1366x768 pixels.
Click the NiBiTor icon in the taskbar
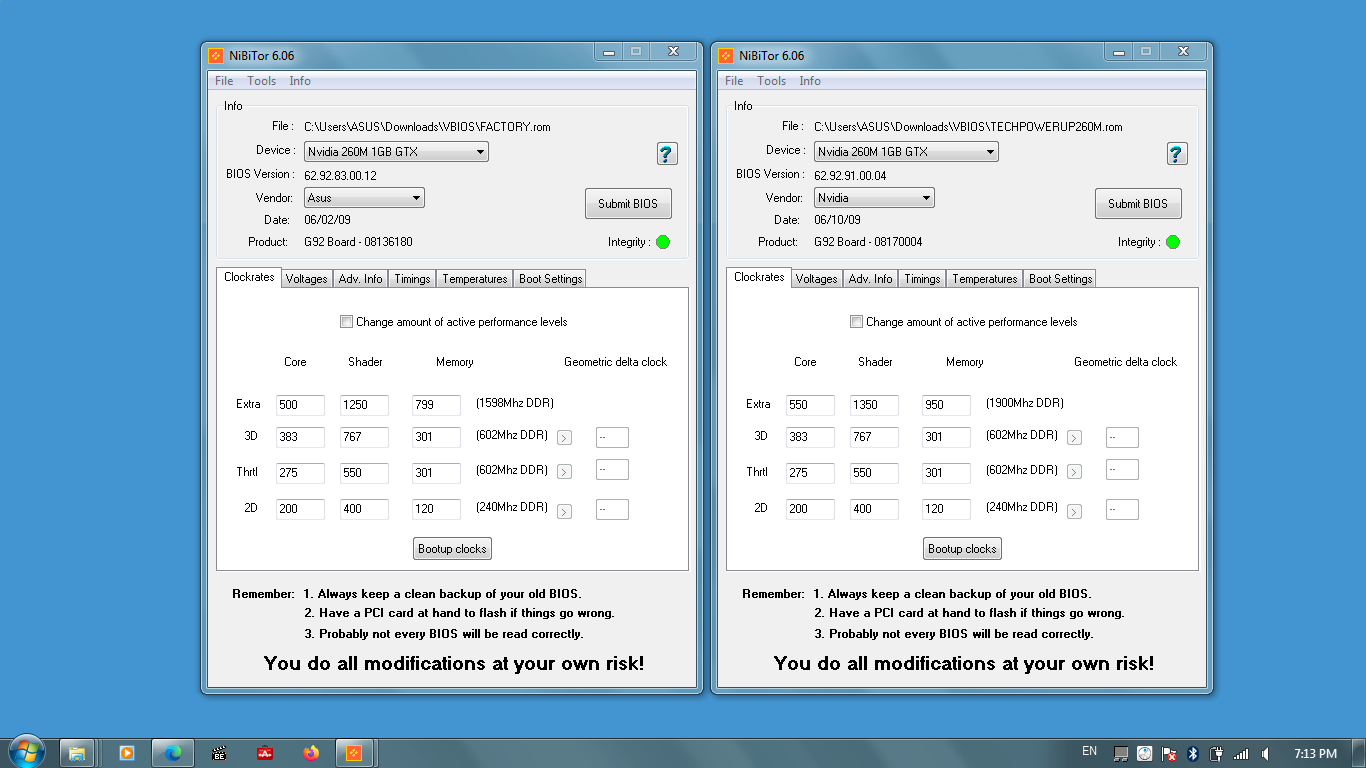coord(354,753)
